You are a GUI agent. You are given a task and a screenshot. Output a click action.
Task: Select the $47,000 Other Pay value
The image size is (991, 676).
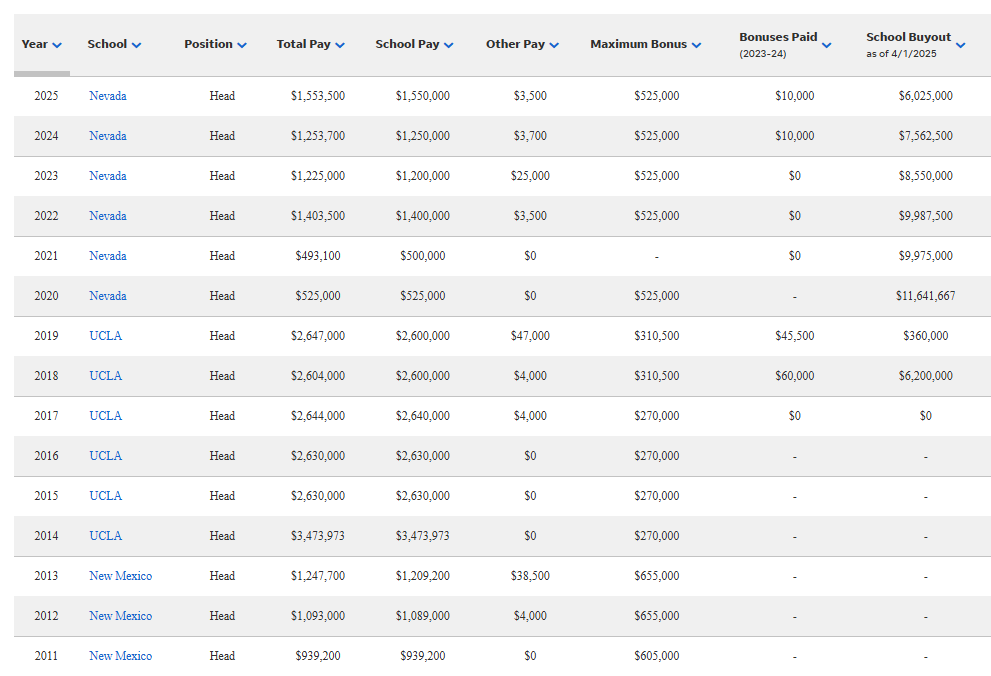[530, 336]
